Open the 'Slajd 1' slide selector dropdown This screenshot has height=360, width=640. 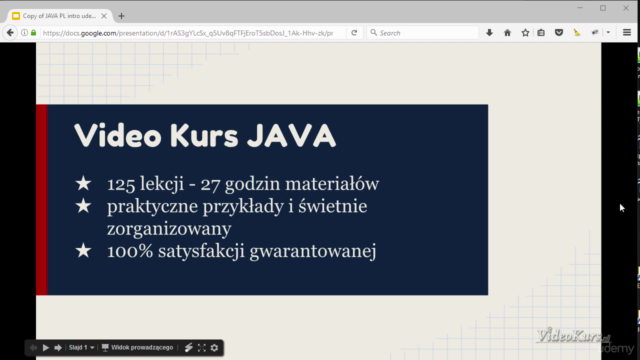81,348
